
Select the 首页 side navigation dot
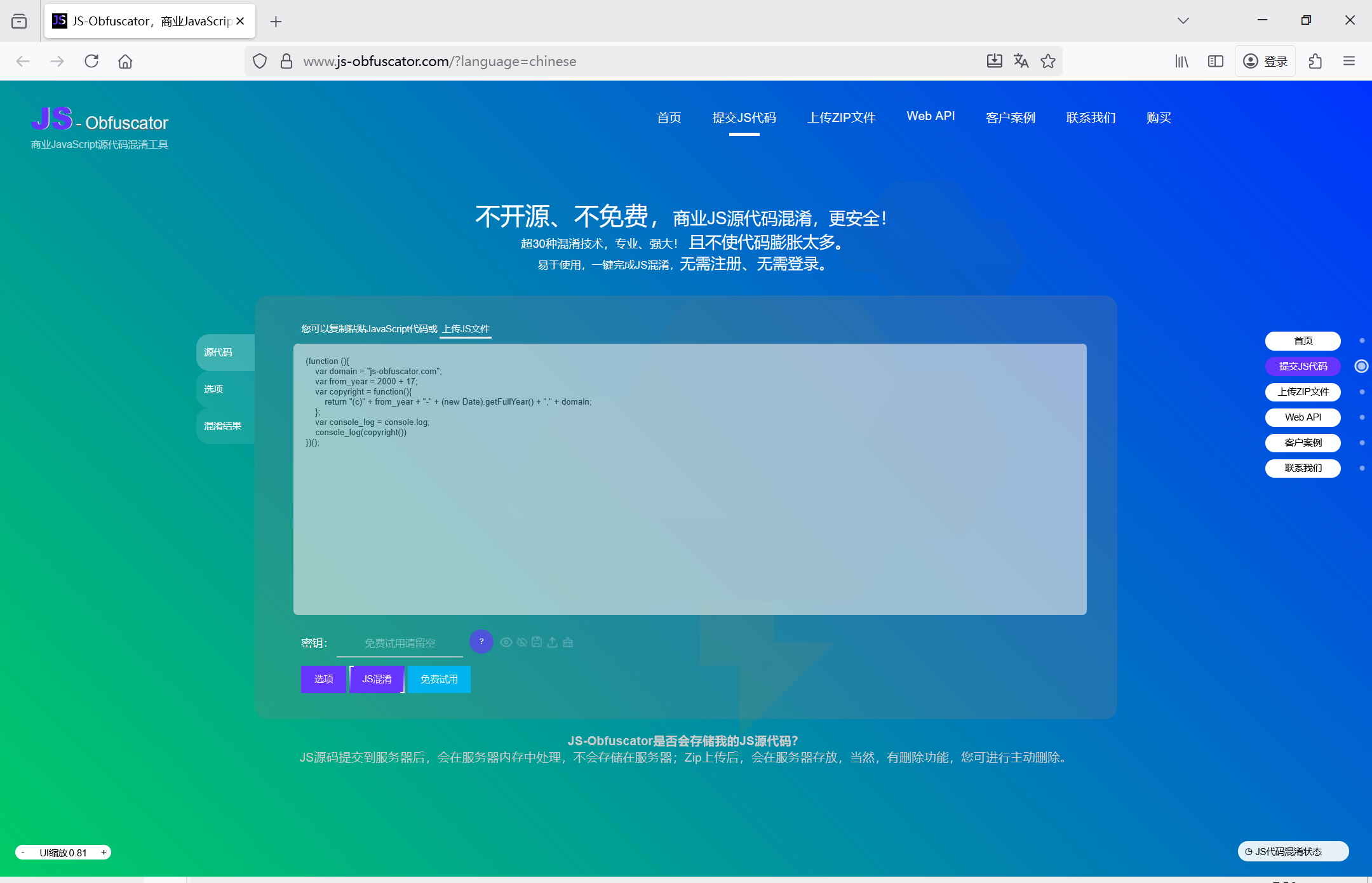tap(1361, 341)
